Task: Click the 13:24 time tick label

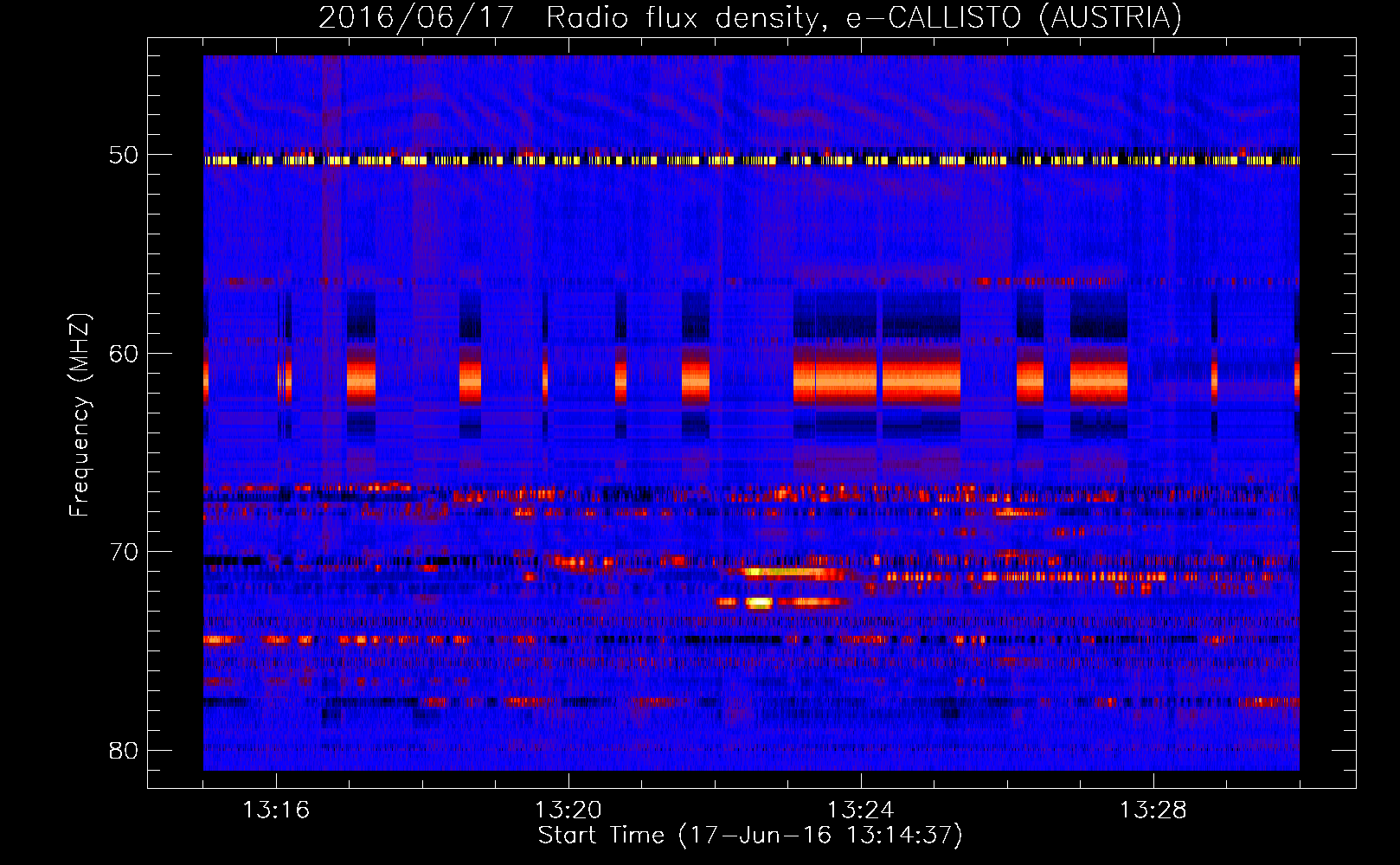Action: (x=861, y=811)
